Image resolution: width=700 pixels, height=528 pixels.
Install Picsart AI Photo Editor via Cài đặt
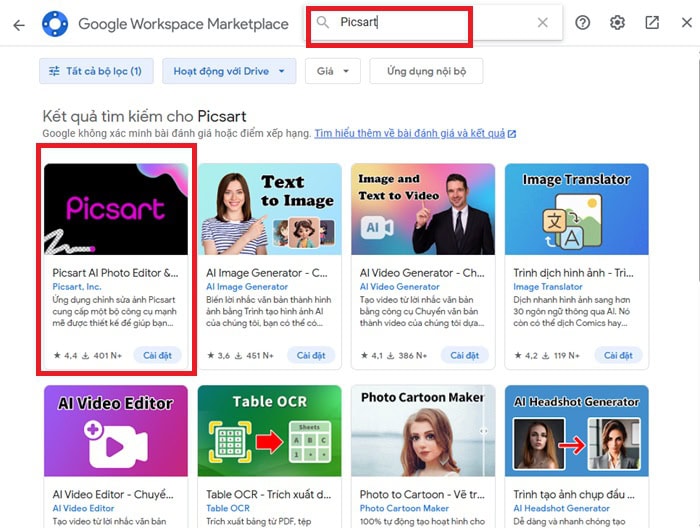tap(157, 355)
